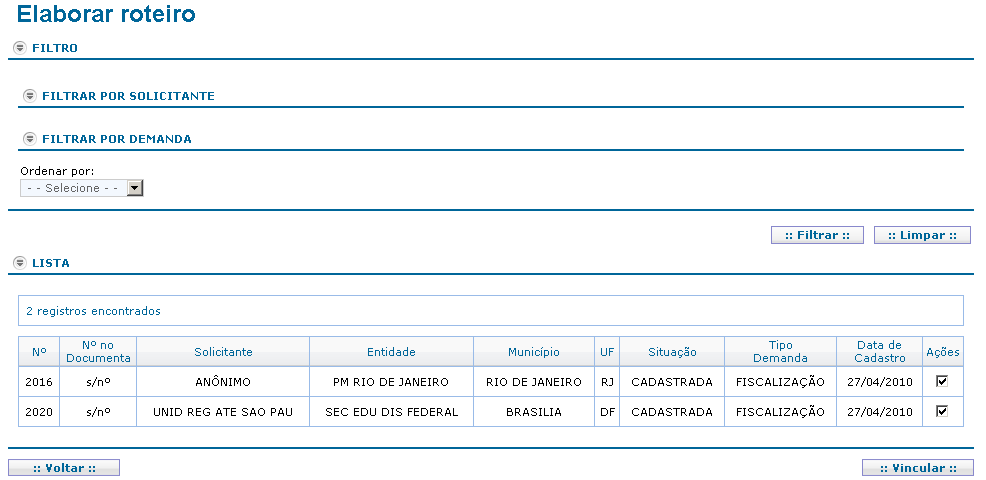
Task: Select the cell with number 2016
Action: (x=39, y=382)
